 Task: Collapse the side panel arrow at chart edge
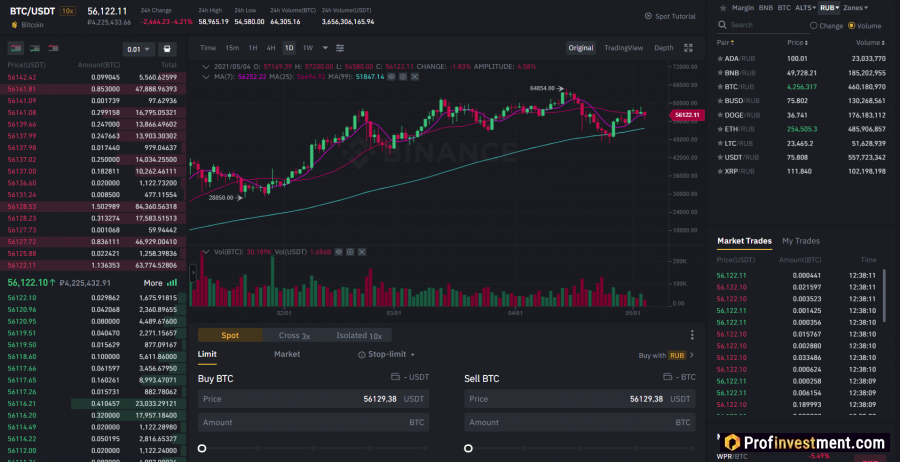click(x=193, y=273)
